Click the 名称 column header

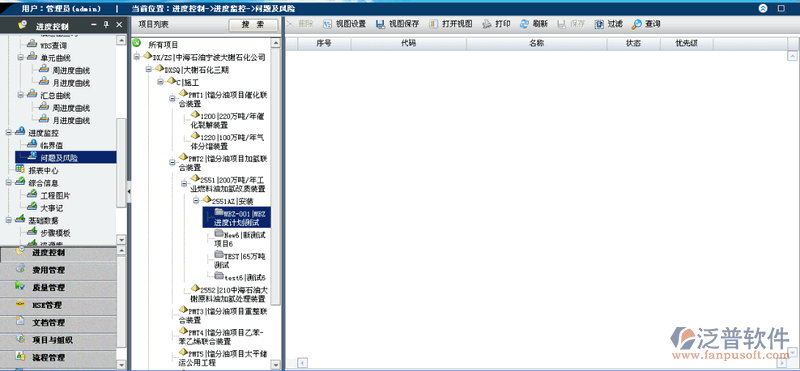click(536, 44)
